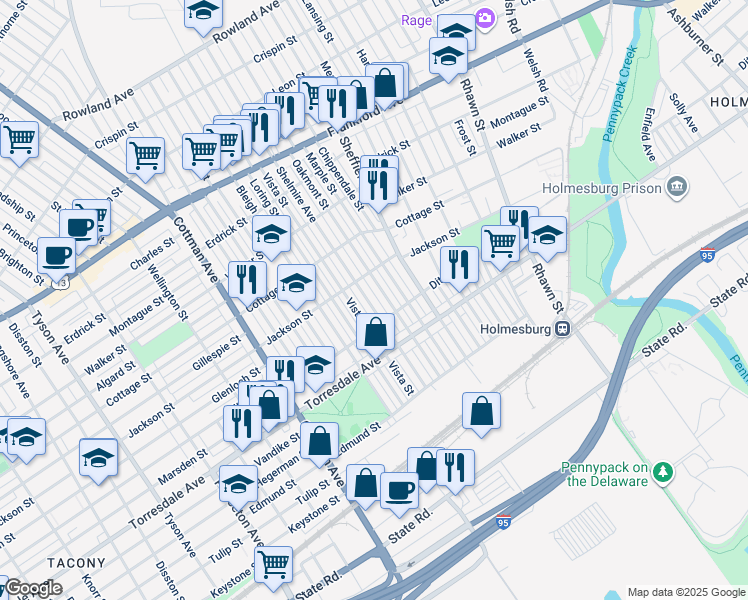748x600 pixels.
Task: Click the restaurant marker near Walker St and Sheffield
Action: [x=379, y=185]
